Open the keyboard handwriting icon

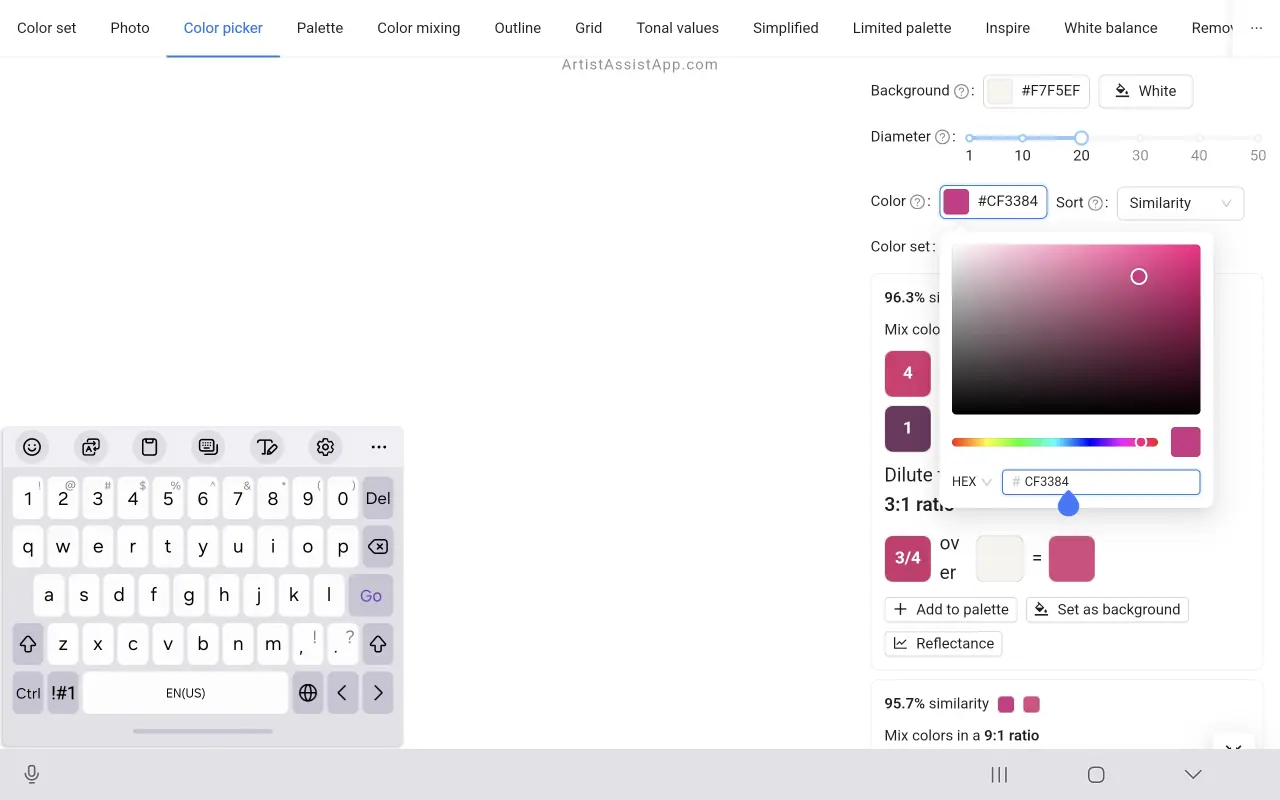click(x=266, y=447)
